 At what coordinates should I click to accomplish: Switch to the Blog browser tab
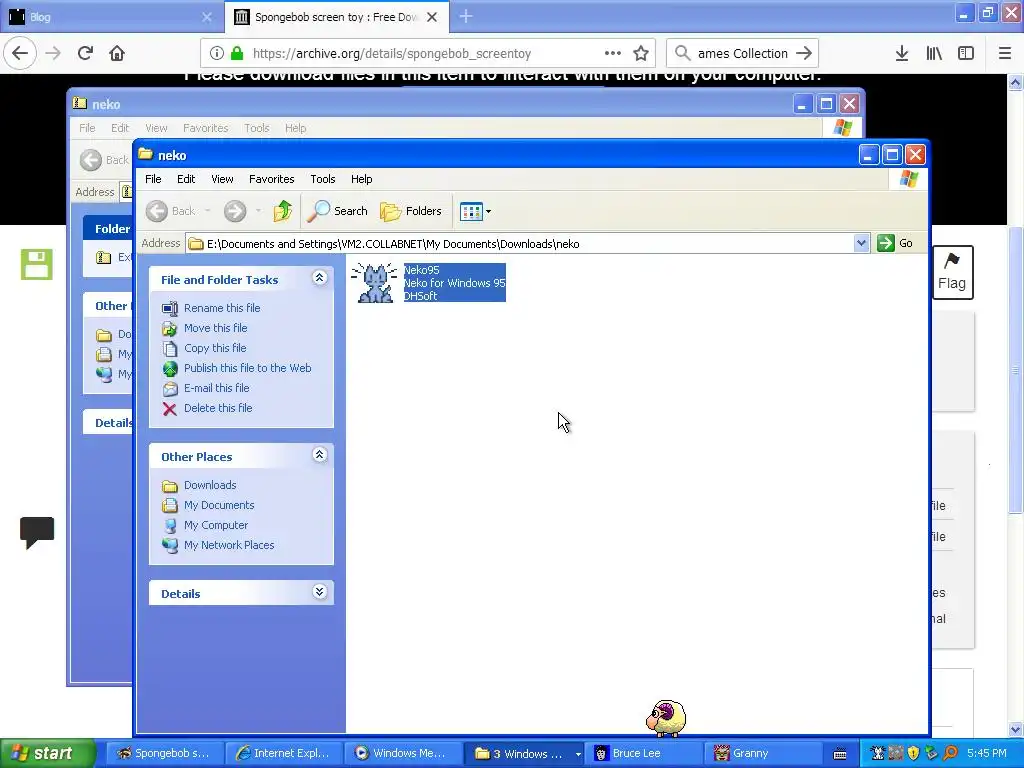[111, 17]
